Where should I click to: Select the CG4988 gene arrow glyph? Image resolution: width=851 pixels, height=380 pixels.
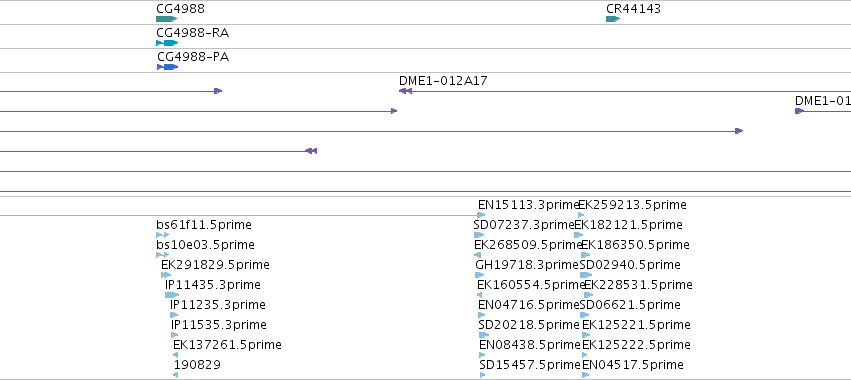pos(167,19)
